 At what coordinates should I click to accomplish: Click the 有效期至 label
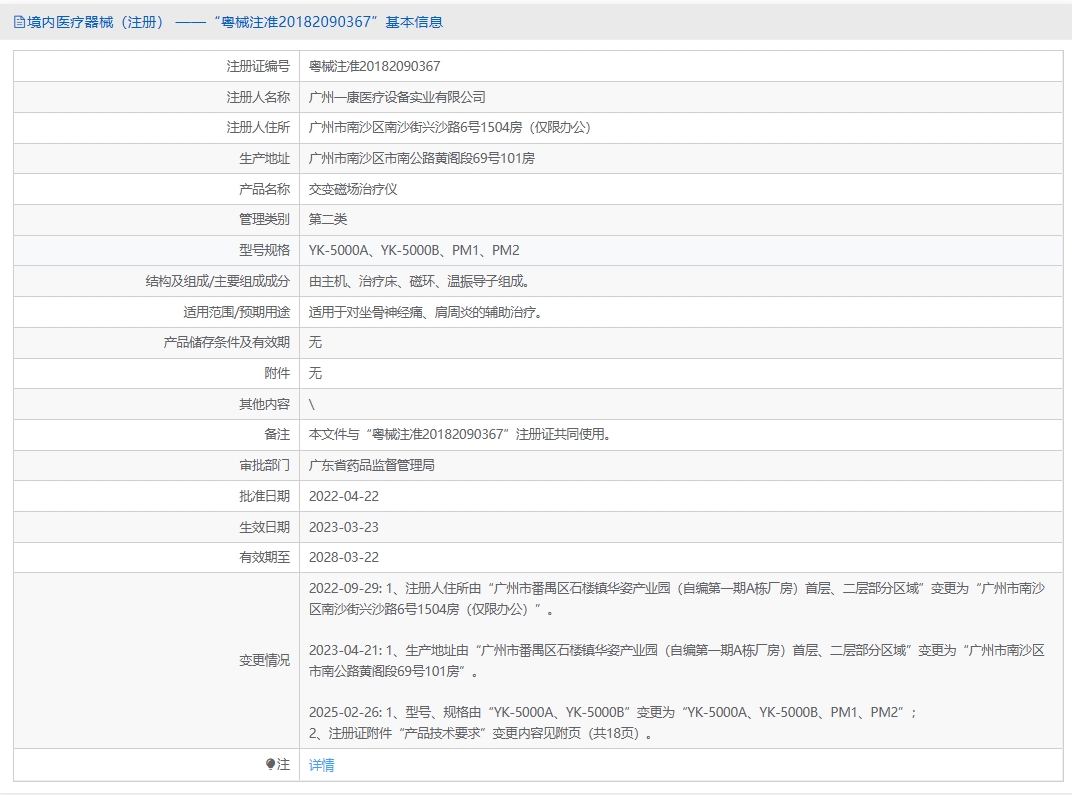click(265, 558)
